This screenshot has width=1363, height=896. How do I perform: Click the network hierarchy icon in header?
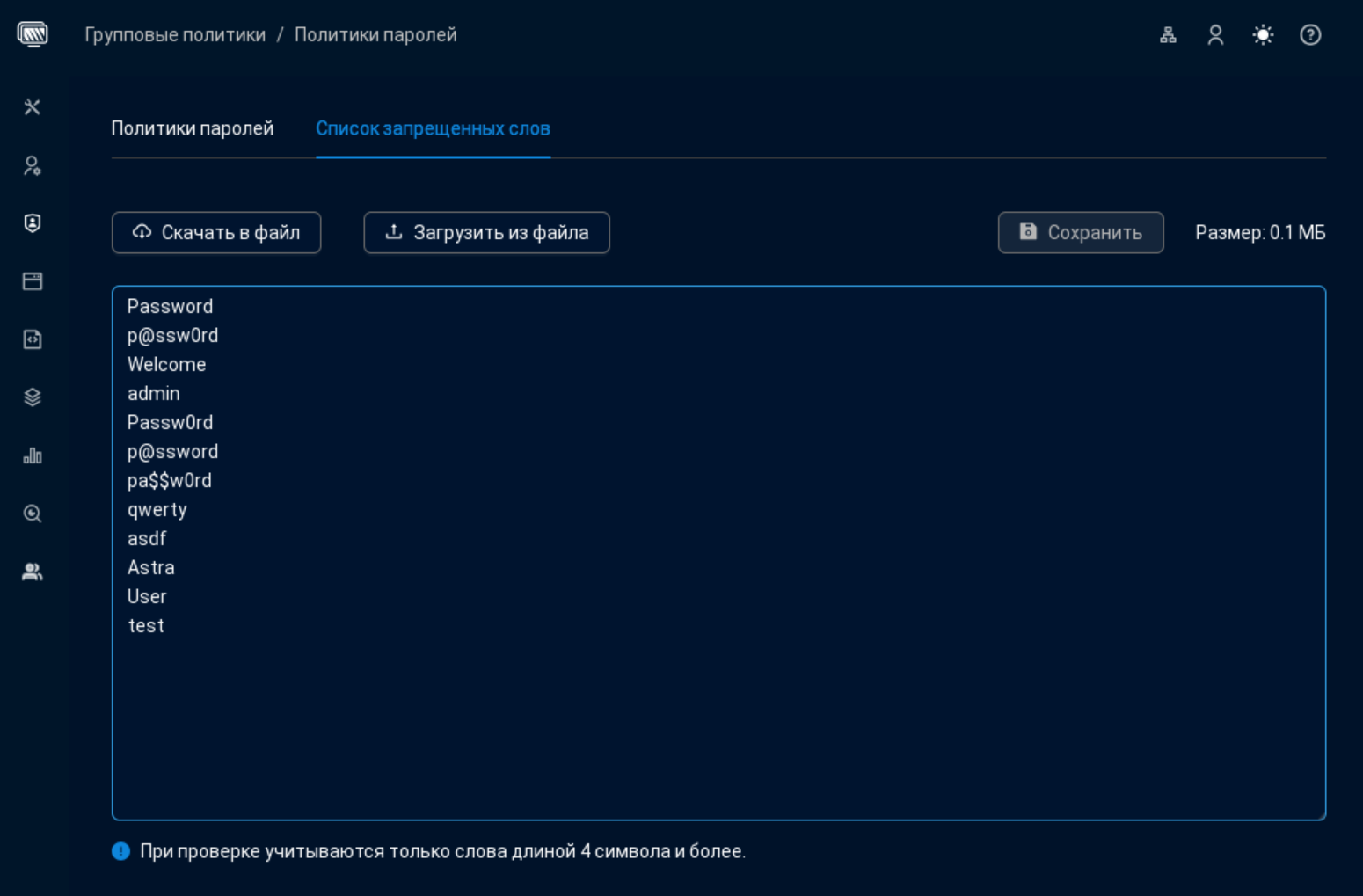click(1168, 35)
